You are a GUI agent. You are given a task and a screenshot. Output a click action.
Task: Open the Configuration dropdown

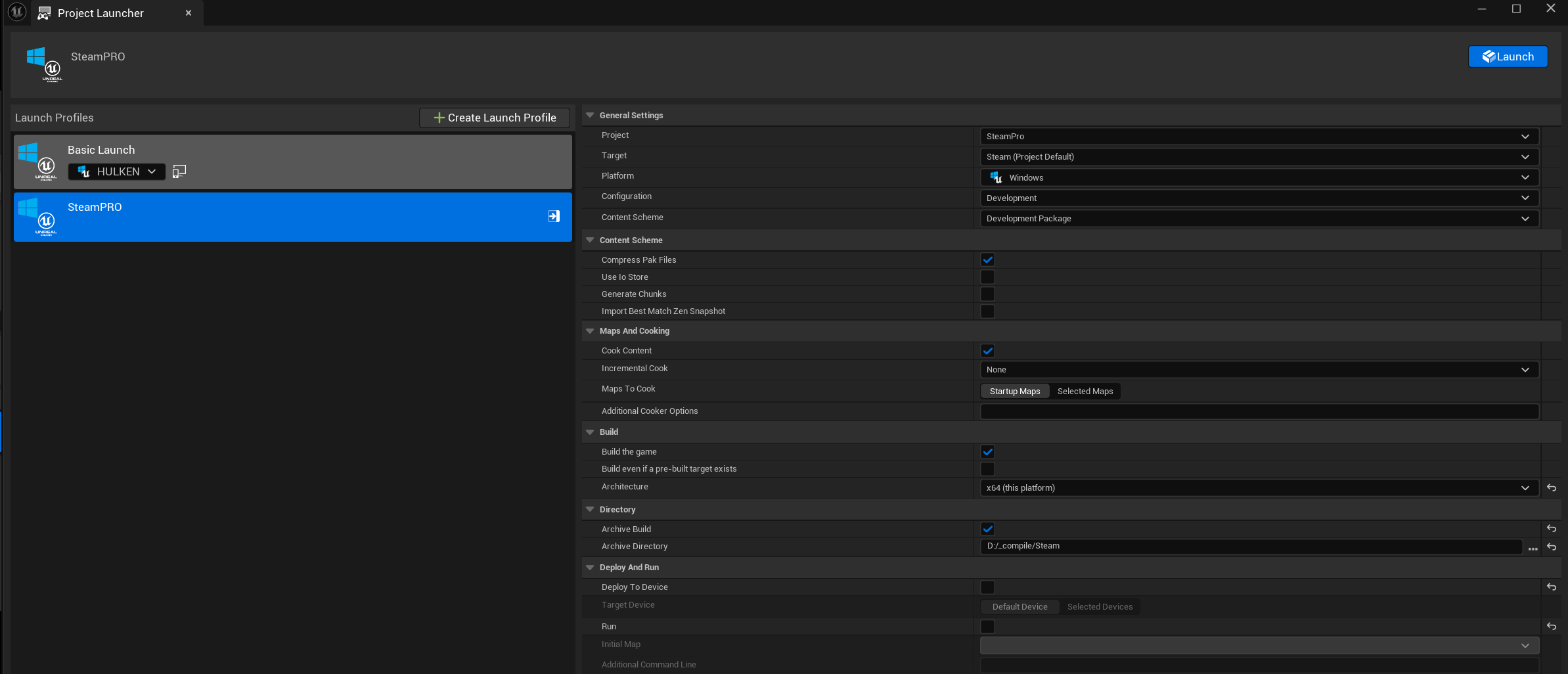pyautogui.click(x=1259, y=198)
